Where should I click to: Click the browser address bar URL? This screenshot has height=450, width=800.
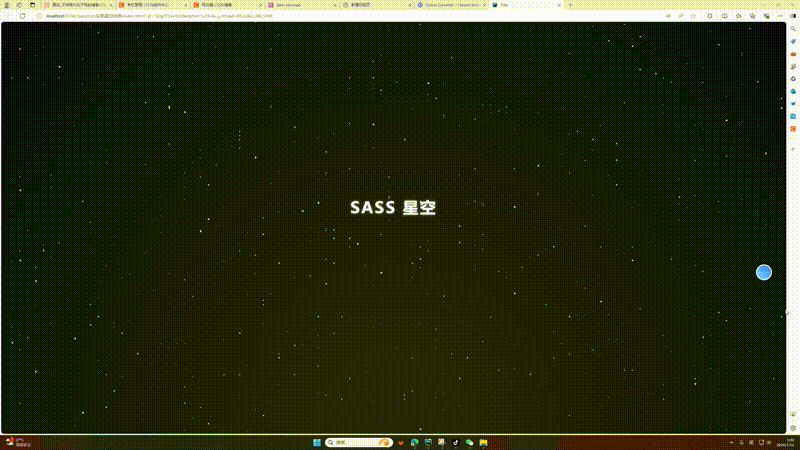[160, 16]
